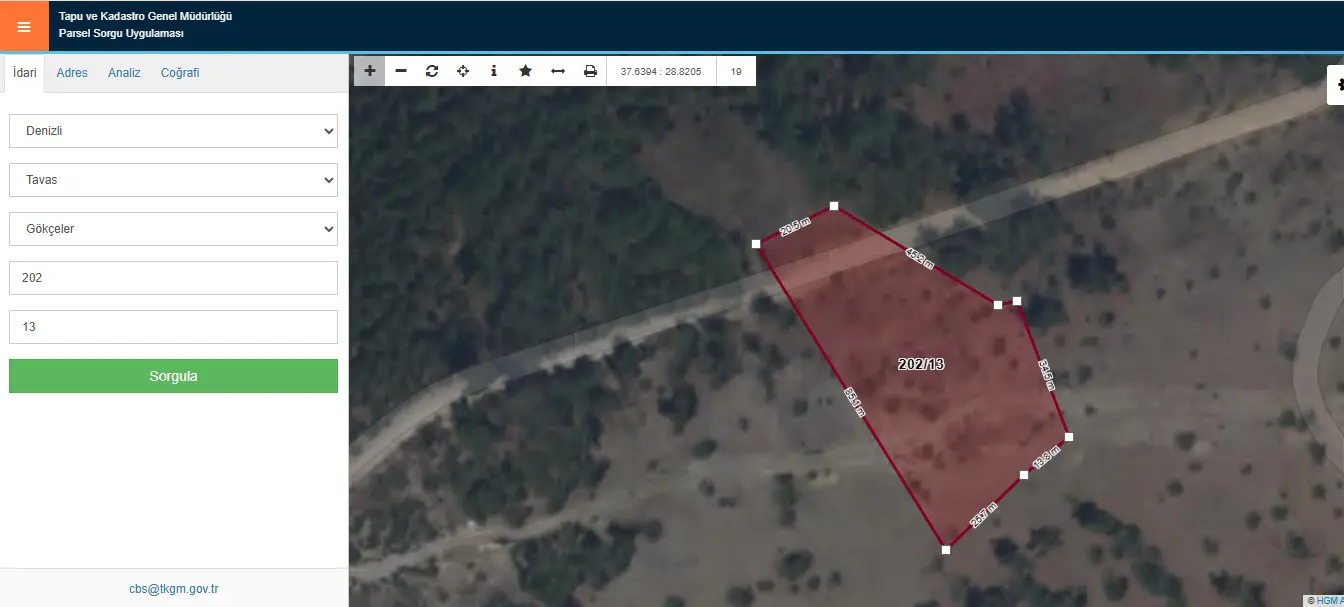Screen dimensions: 1344x607
Task: Click the coordinates readout 37.6394 : 28.8205
Action: [x=661, y=72]
